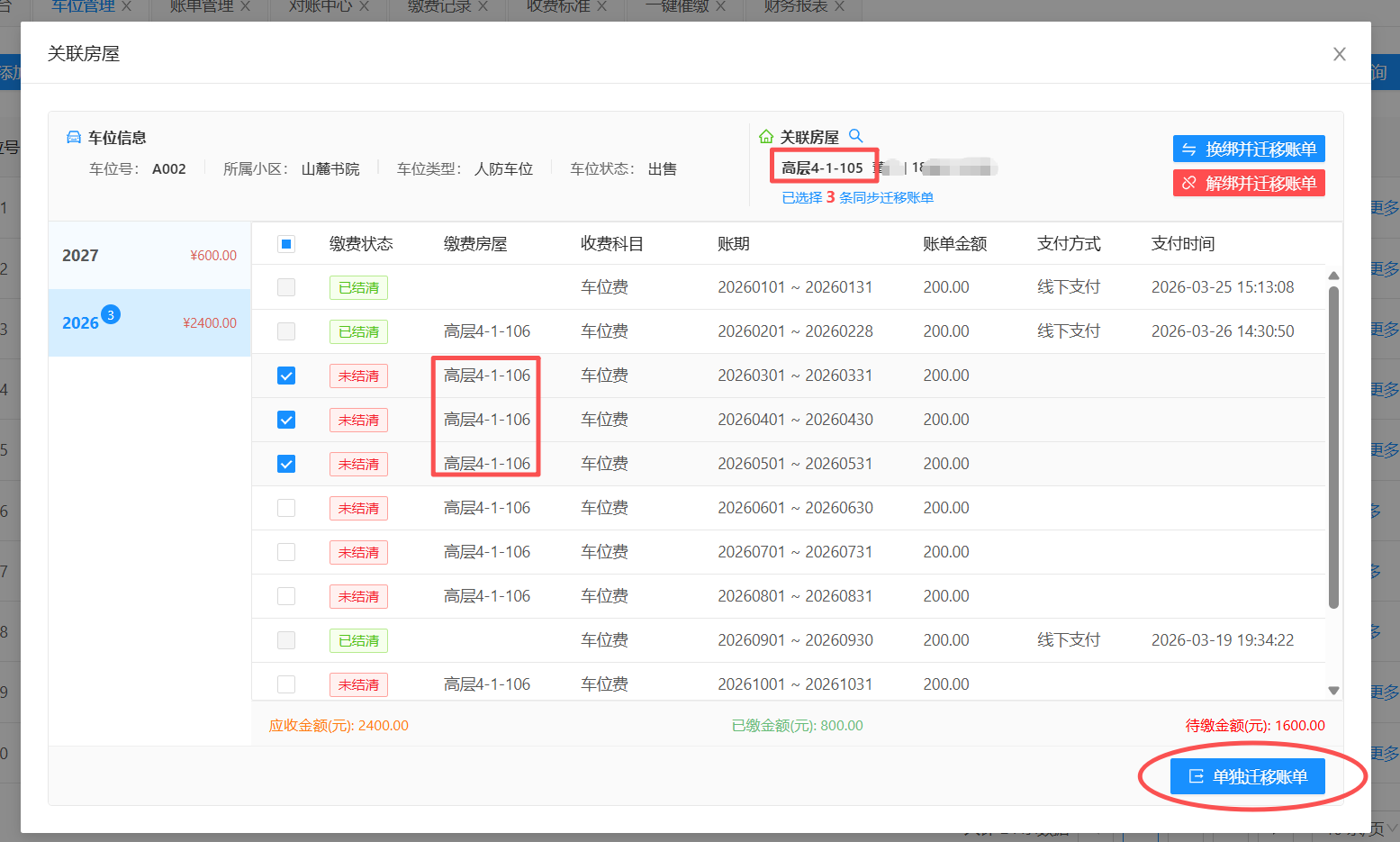Screen dimensions: 1400x842
Task: Click the car icon next to 车位信息
Action: coord(74,138)
